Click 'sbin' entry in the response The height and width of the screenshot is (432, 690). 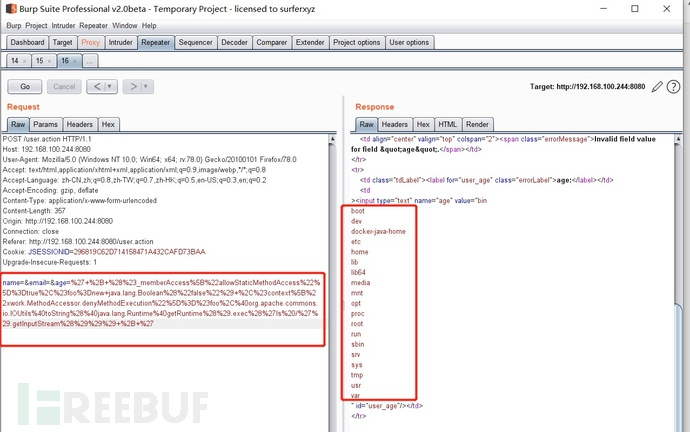point(358,344)
